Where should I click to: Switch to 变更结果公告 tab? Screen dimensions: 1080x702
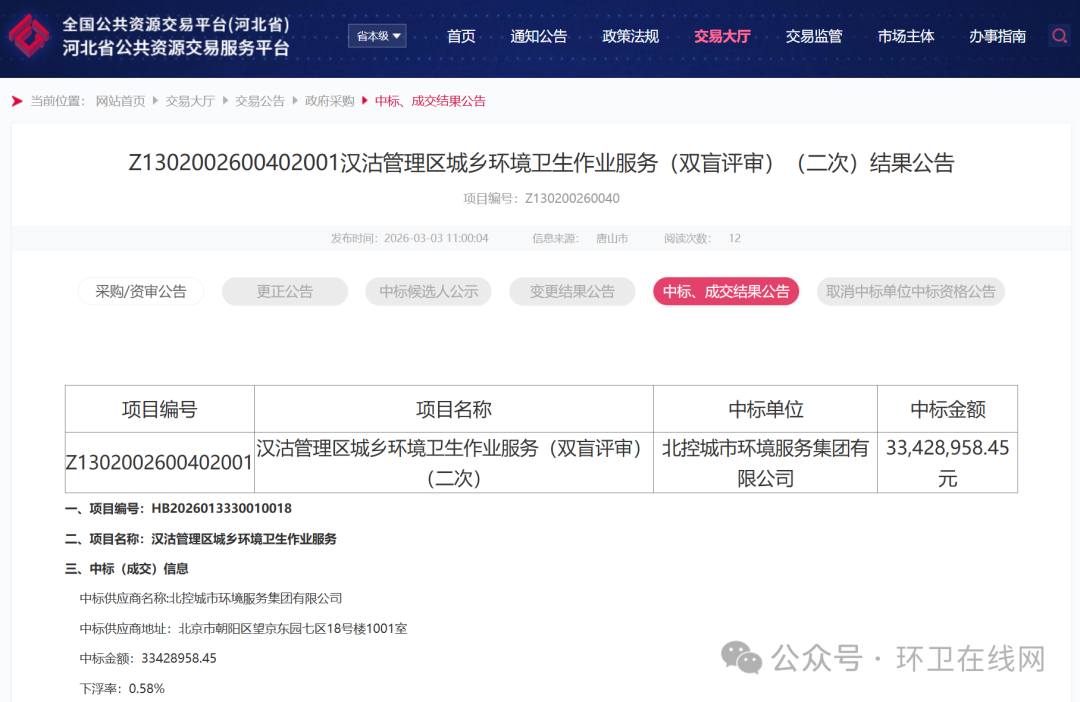(x=572, y=291)
